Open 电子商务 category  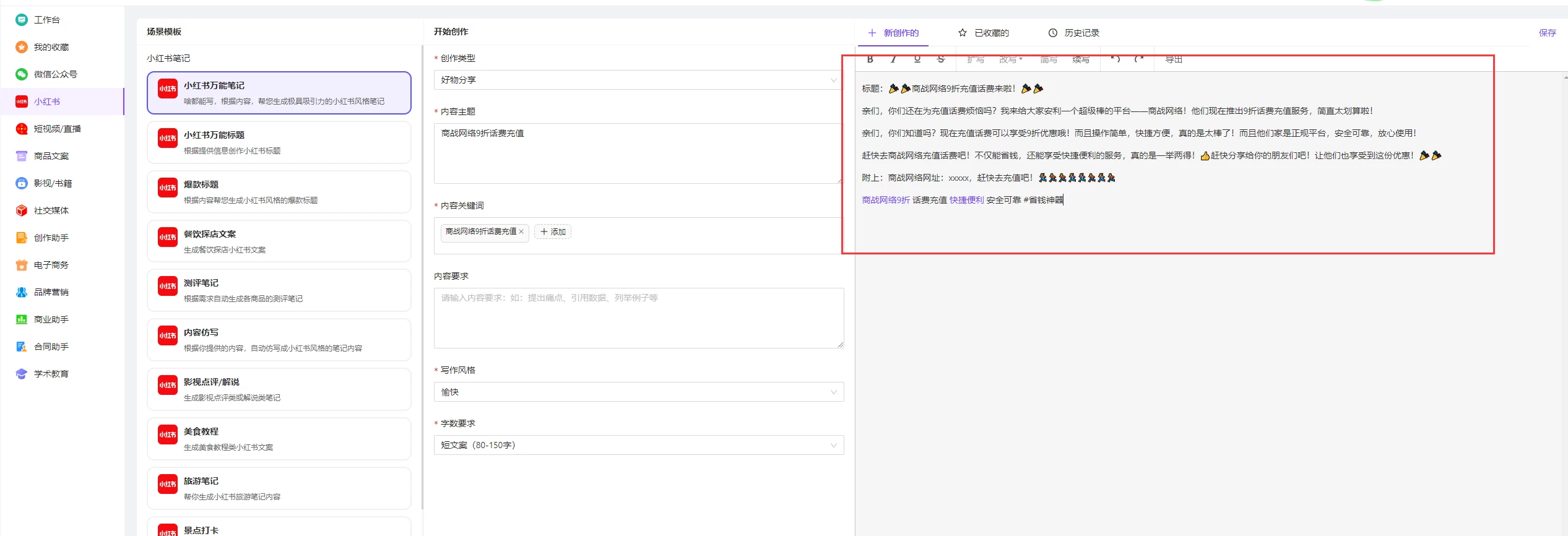51,265
